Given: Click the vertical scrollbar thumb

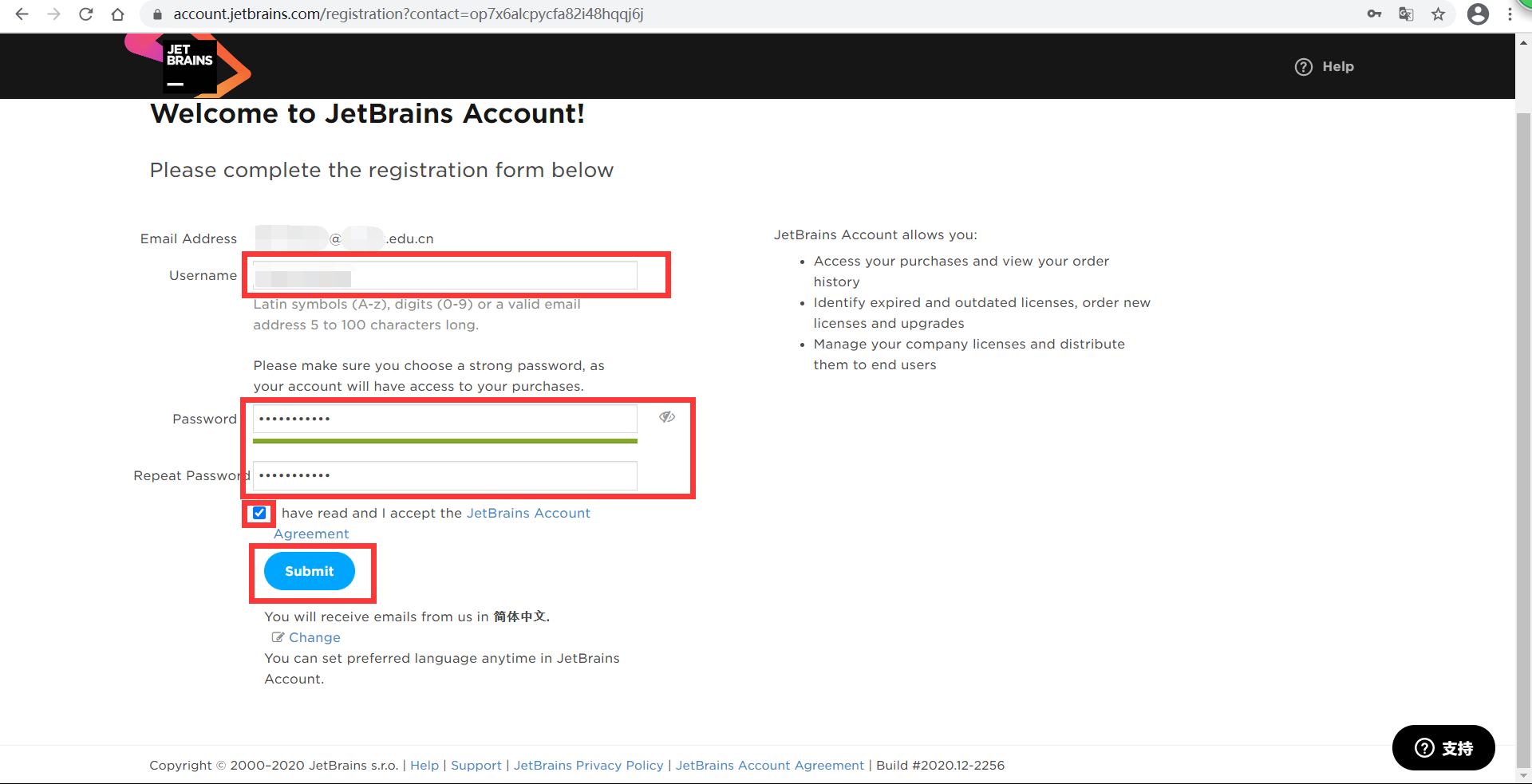Looking at the screenshot, I should (1523, 439).
